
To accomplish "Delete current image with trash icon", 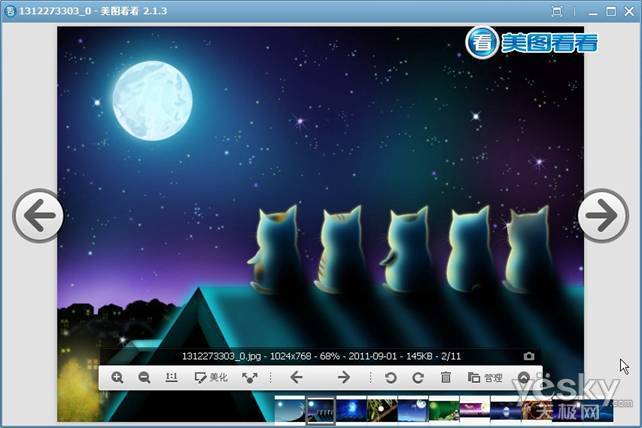I will pyautogui.click(x=446, y=378).
